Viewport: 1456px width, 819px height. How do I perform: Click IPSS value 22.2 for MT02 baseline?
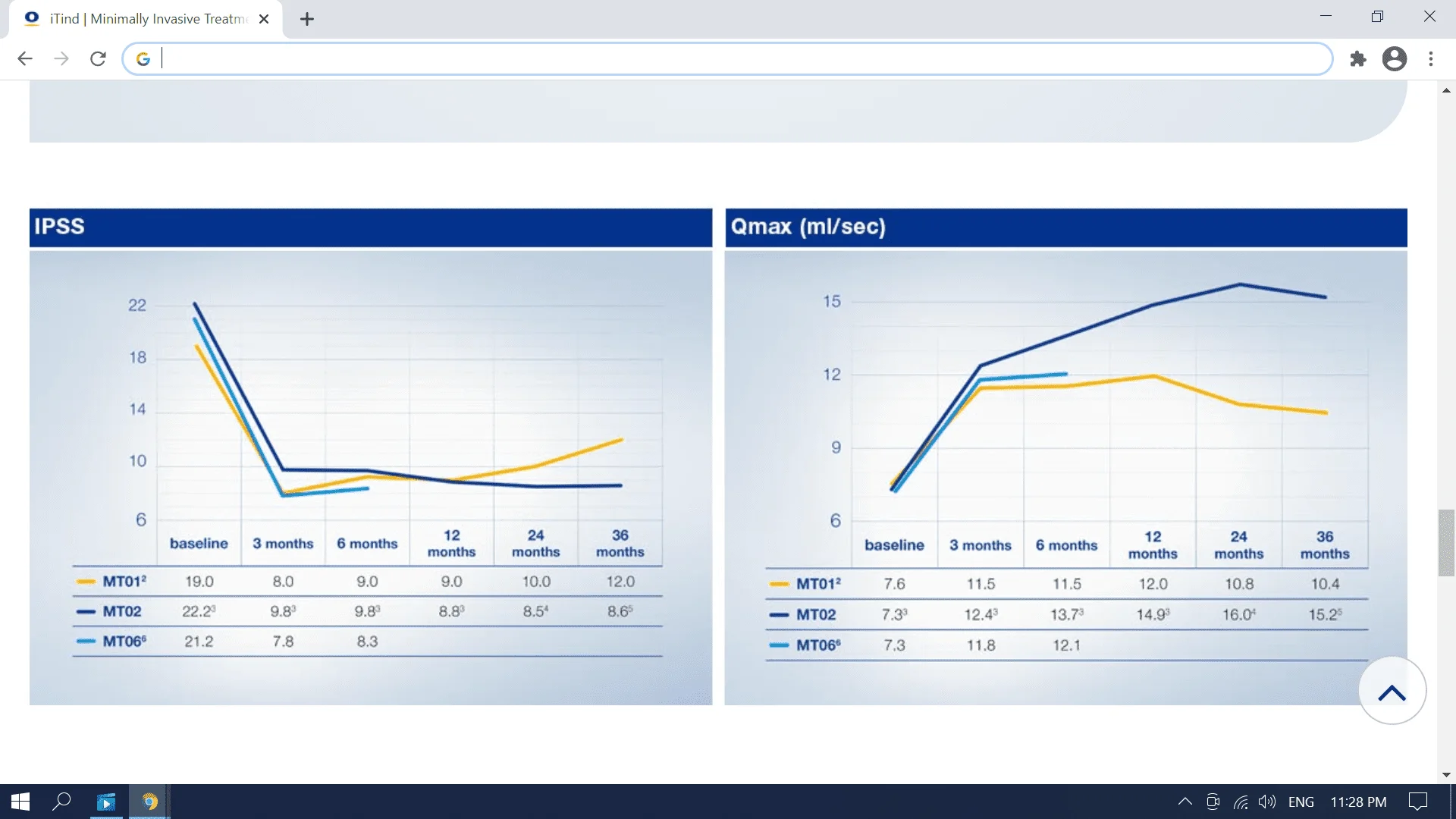point(199,611)
